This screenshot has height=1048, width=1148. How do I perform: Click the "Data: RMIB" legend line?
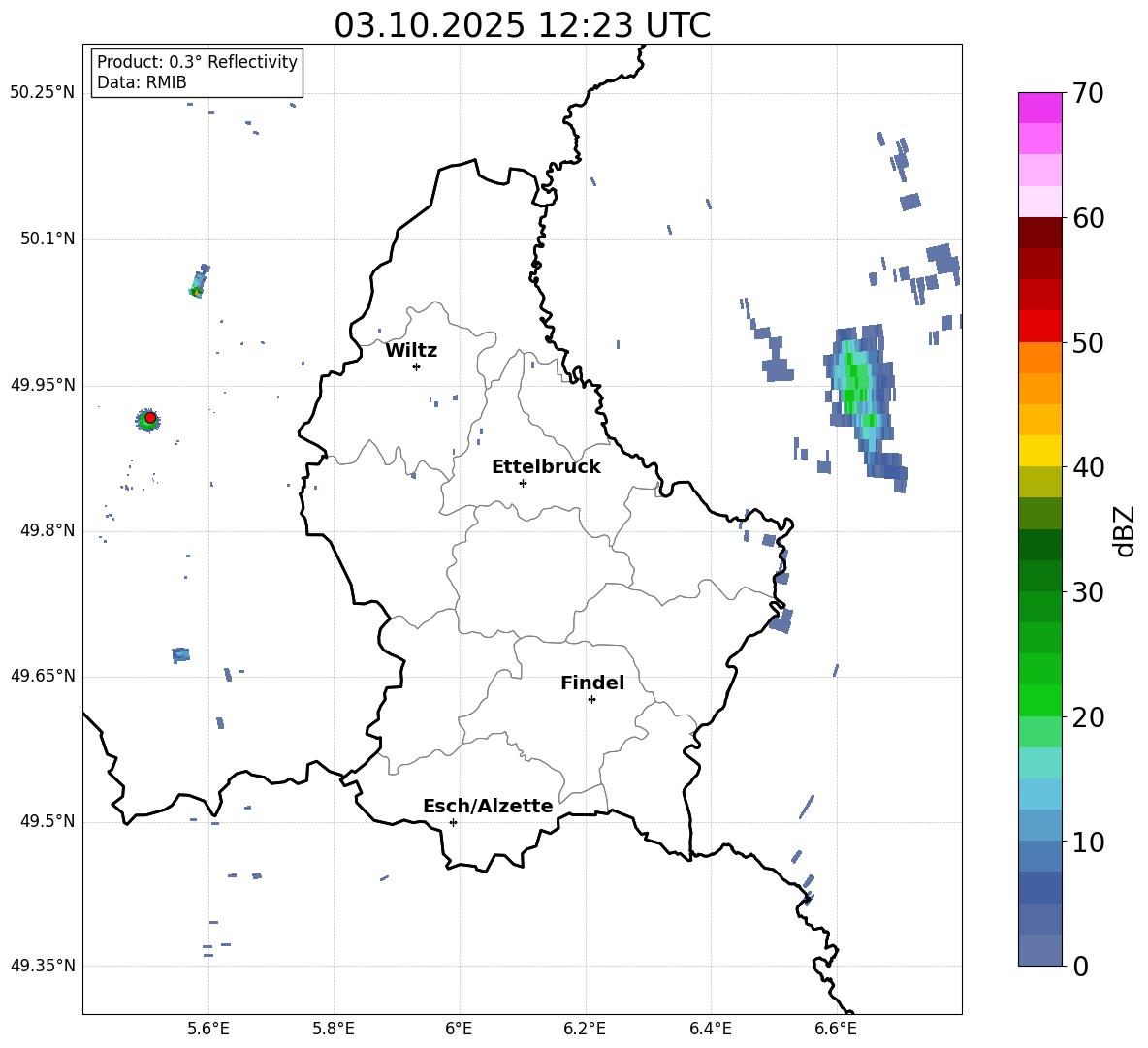[142, 82]
